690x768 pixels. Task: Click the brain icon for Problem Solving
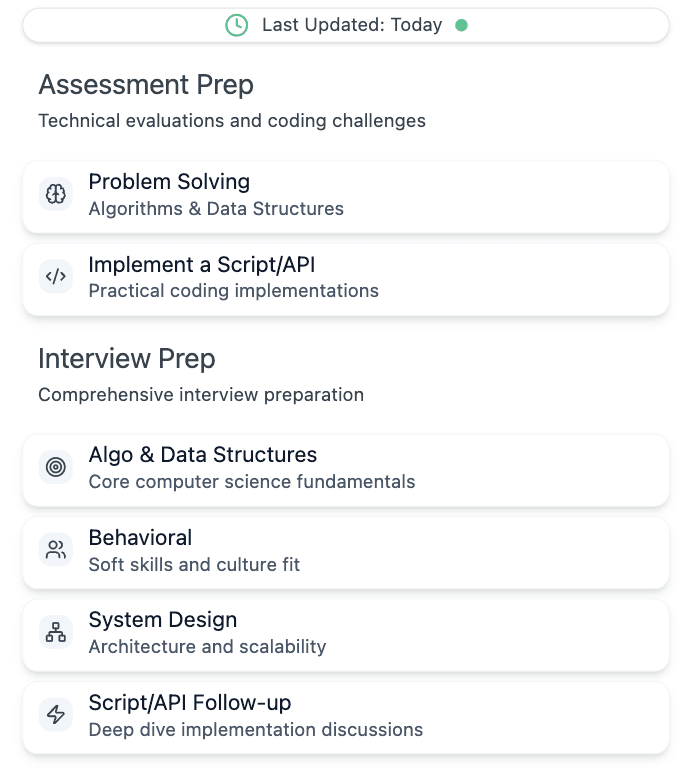click(x=56, y=194)
